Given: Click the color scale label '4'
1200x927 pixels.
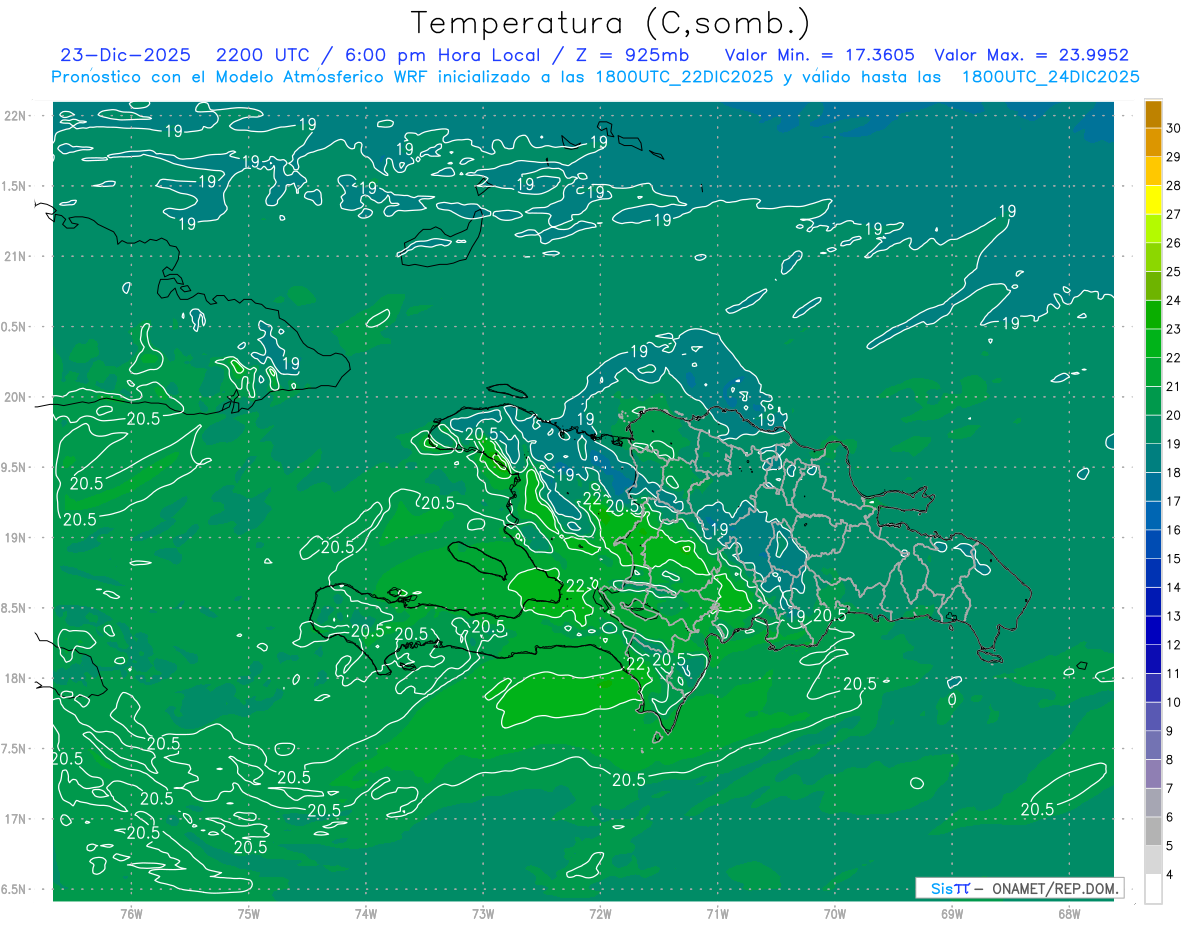Looking at the screenshot, I should point(1171,875).
